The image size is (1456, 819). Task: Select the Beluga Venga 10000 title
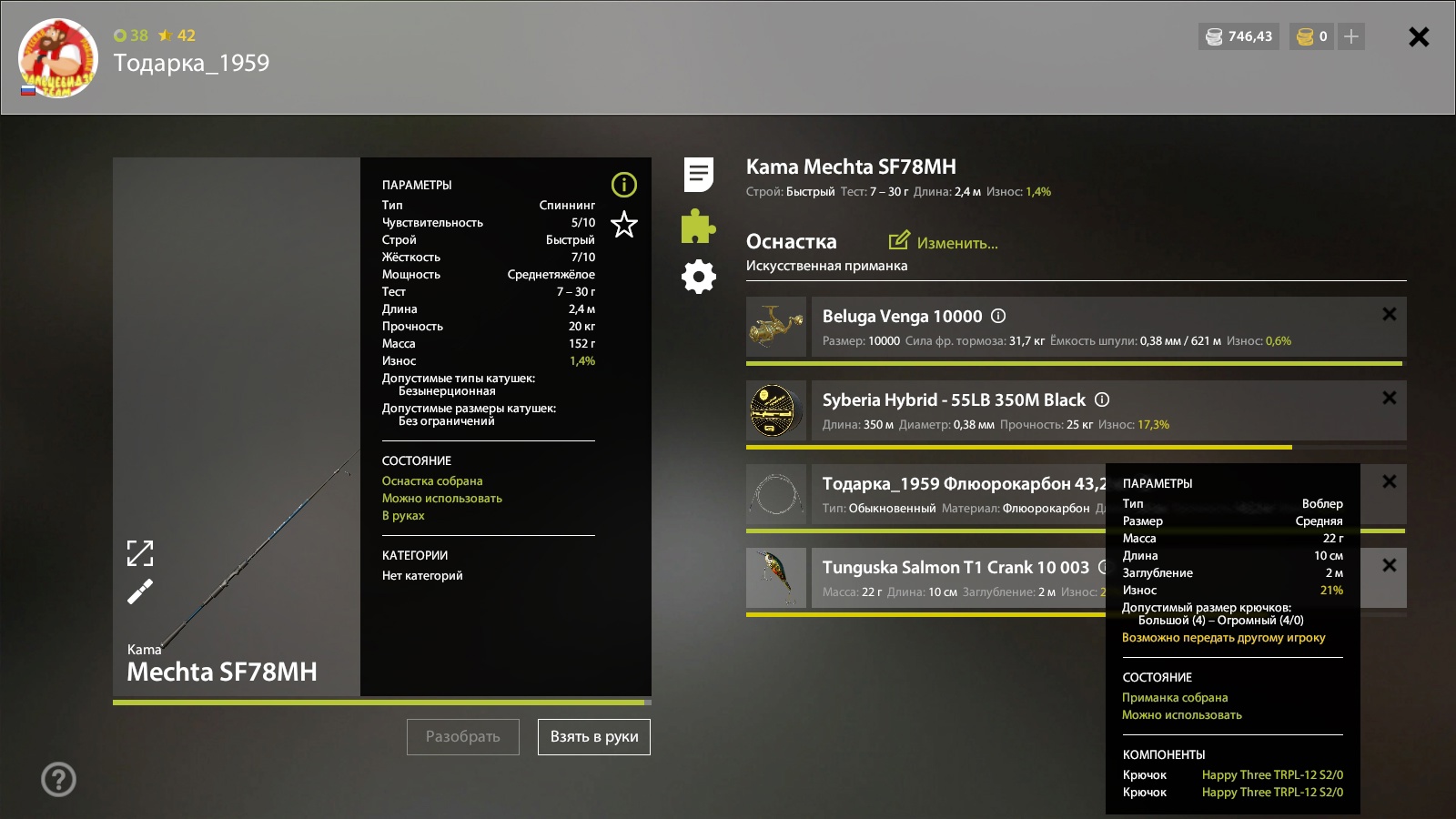(903, 316)
